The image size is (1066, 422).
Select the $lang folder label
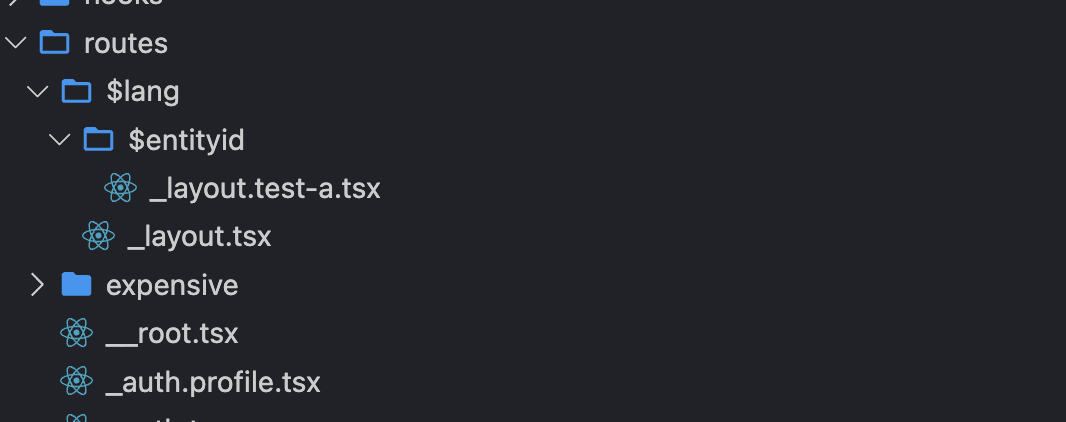(x=143, y=92)
